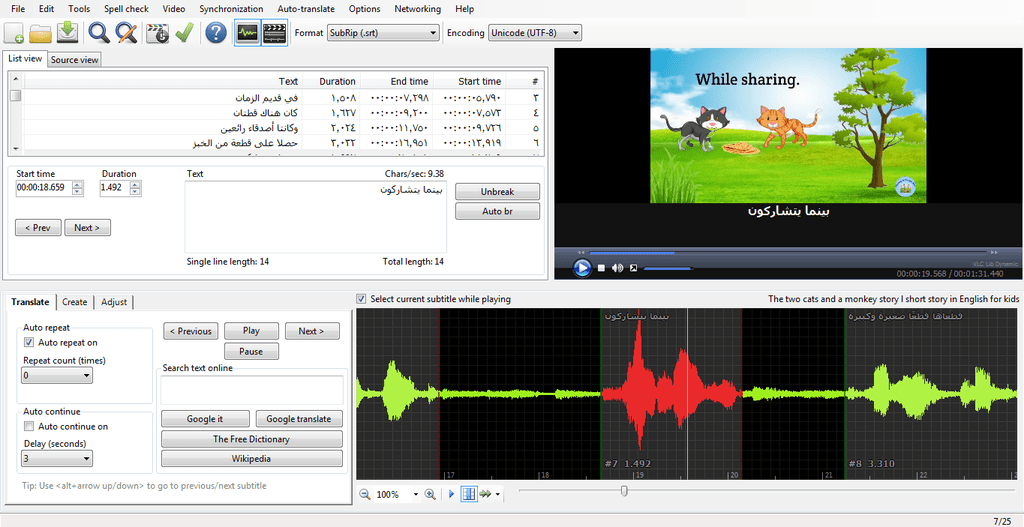Click the video seek progress bar
This screenshot has width=1024, height=527.
click(789, 253)
